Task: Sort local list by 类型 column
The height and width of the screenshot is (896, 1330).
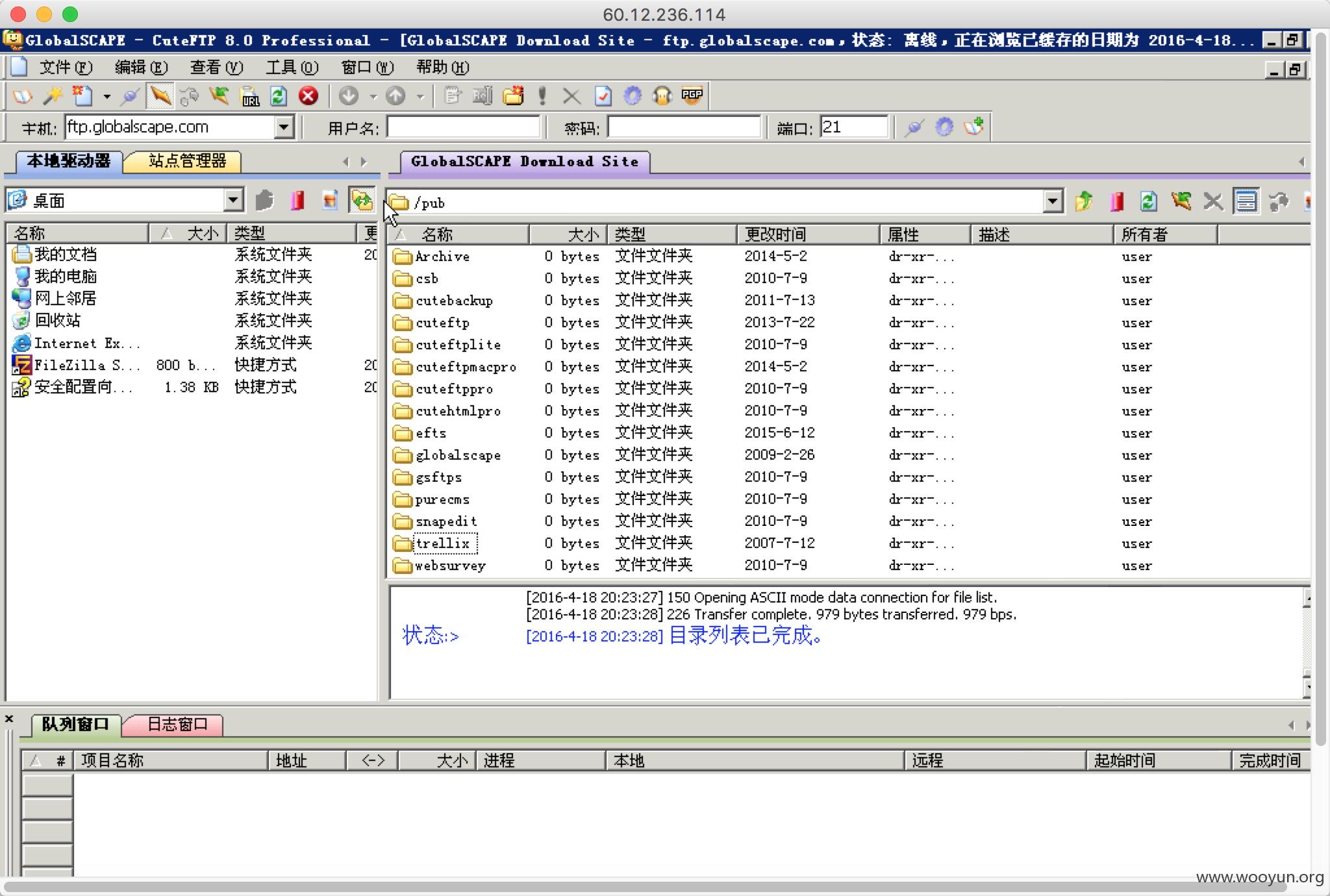Action: click(291, 233)
